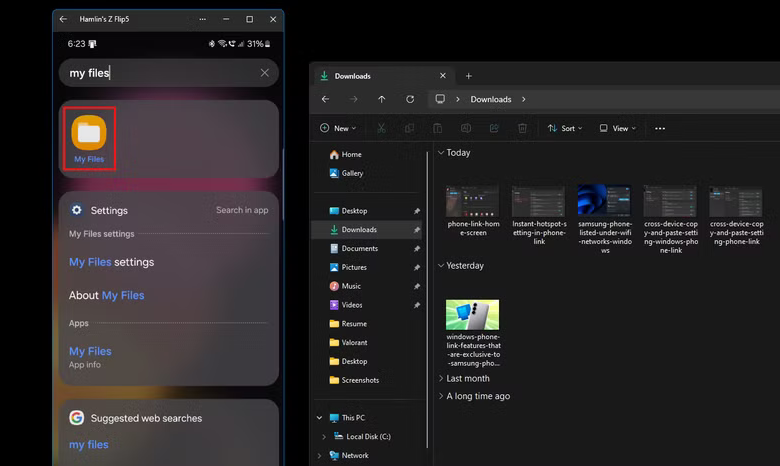Select the phone-link-home-screen thumbnail

(473, 203)
